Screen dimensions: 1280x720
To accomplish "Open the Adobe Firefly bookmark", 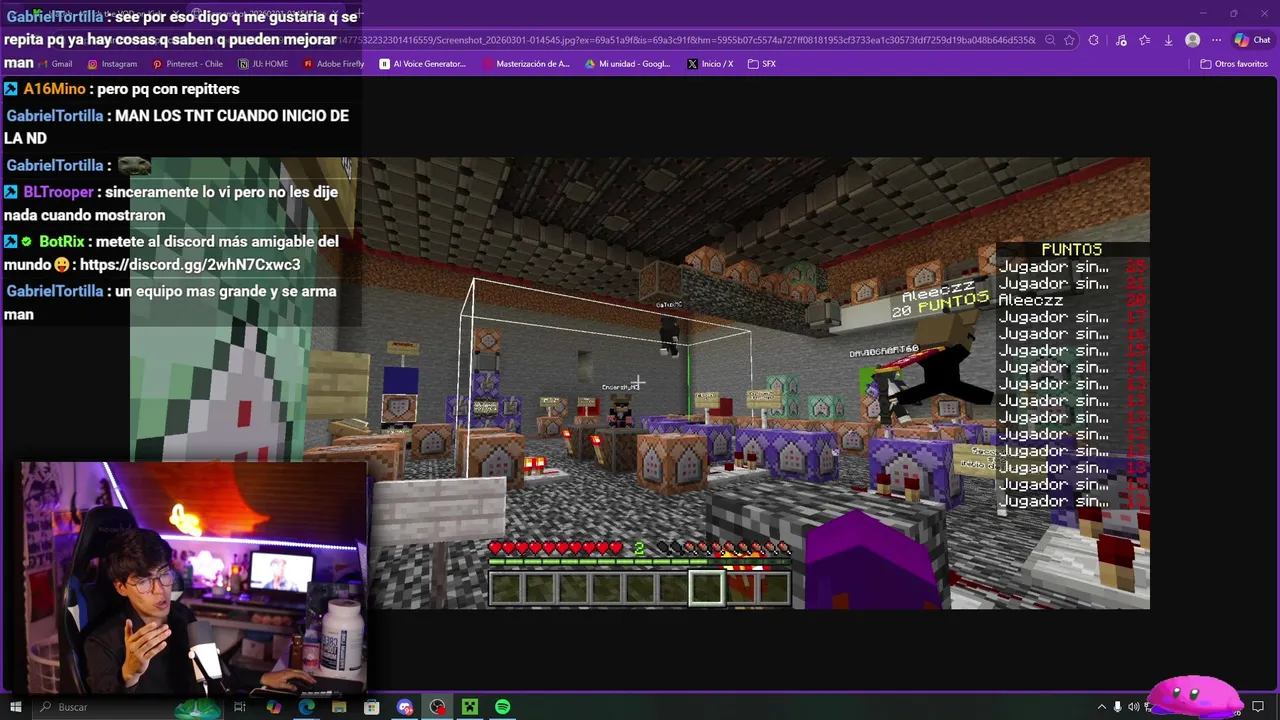I will click(334, 64).
